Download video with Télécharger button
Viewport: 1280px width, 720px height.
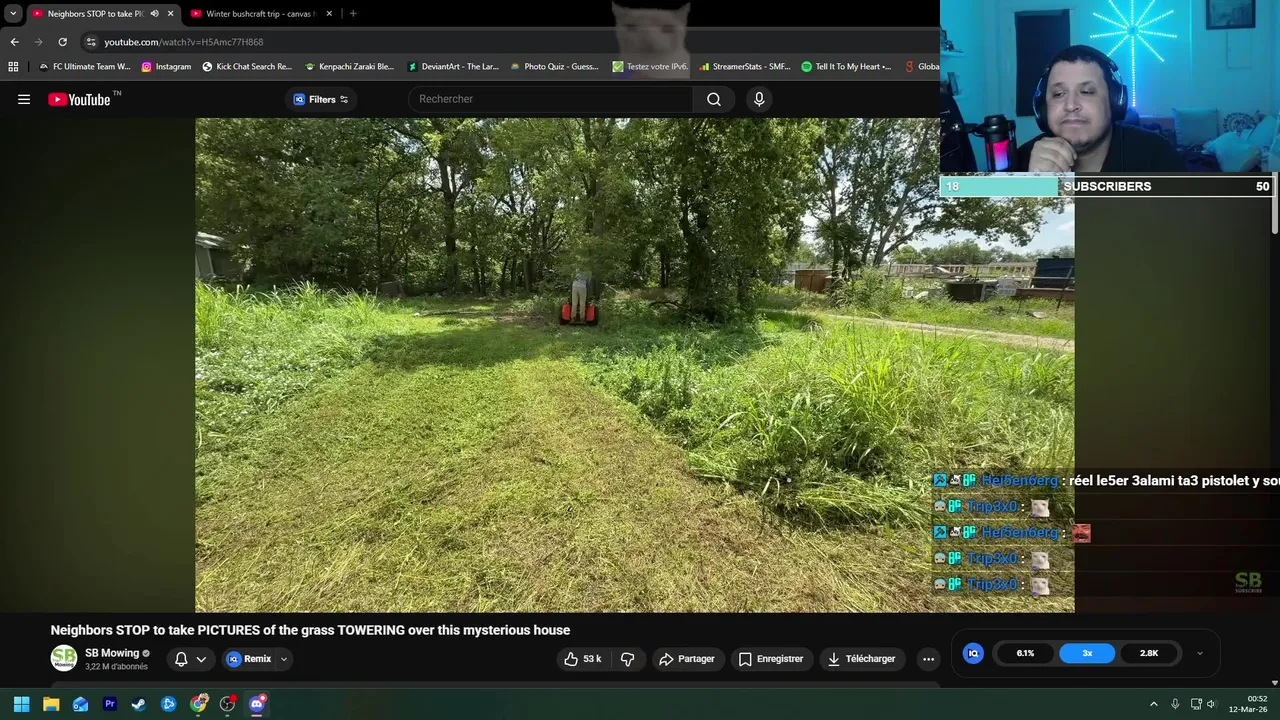[x=861, y=659]
